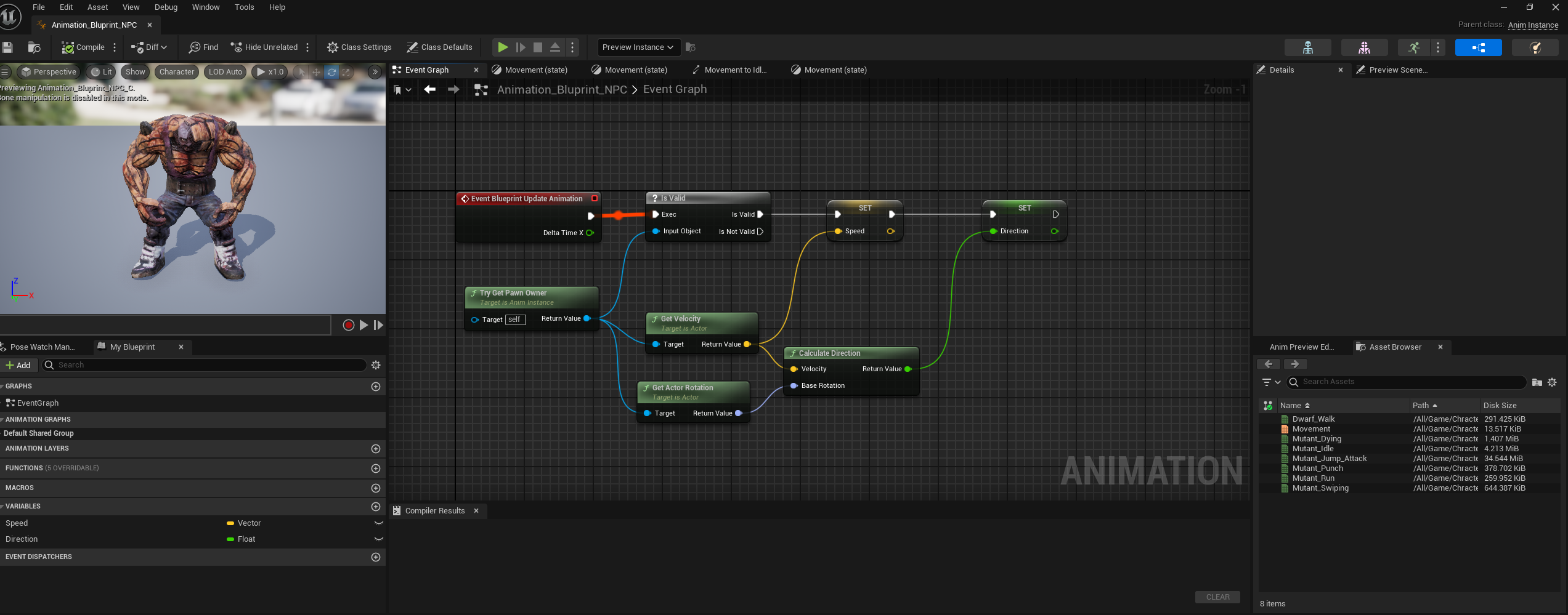The height and width of the screenshot is (615, 1568).
Task: Switch to the Asset Browser tab
Action: point(1394,347)
